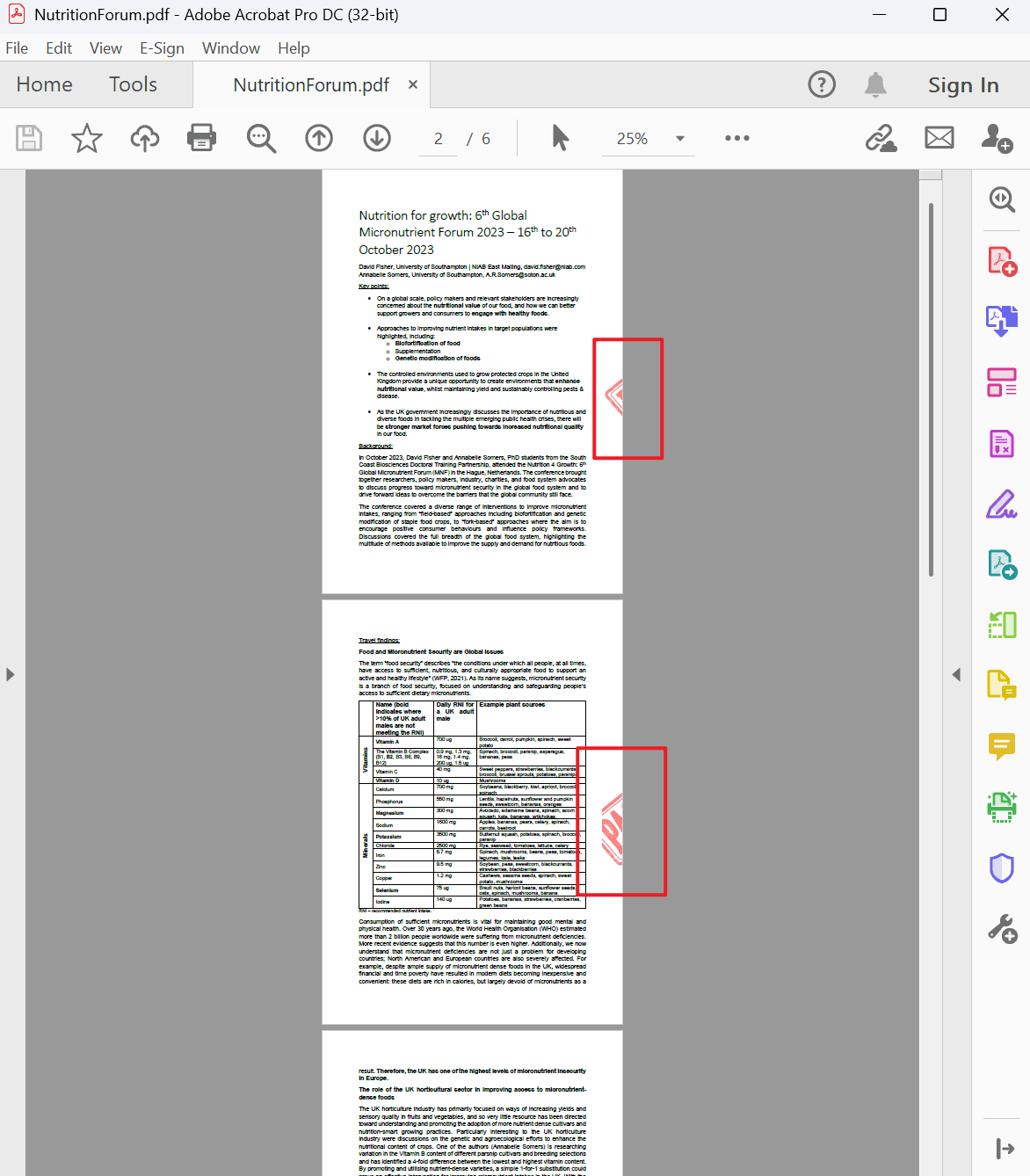Activate the Selection tool arrow
The width and height of the screenshot is (1030, 1176).
pos(560,138)
